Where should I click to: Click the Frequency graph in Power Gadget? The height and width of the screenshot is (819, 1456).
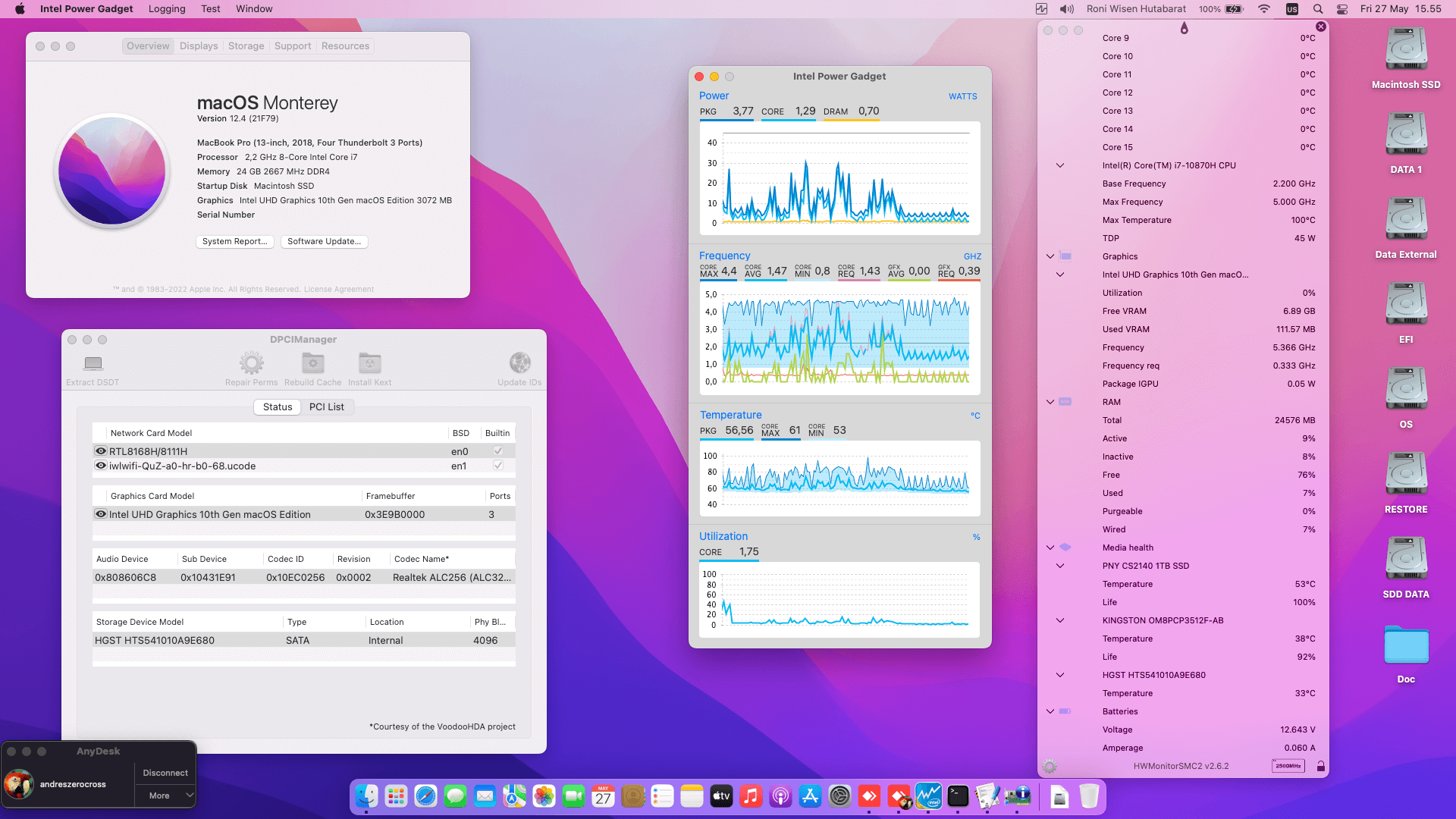(x=839, y=338)
